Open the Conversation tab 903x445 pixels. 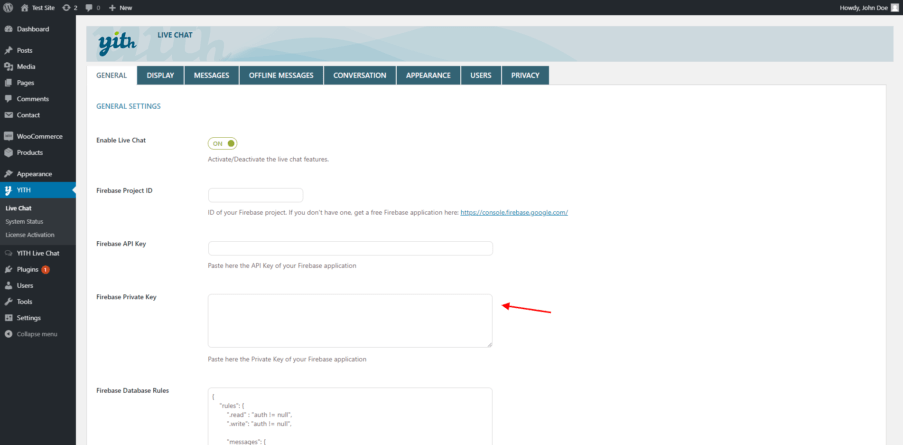[360, 75]
